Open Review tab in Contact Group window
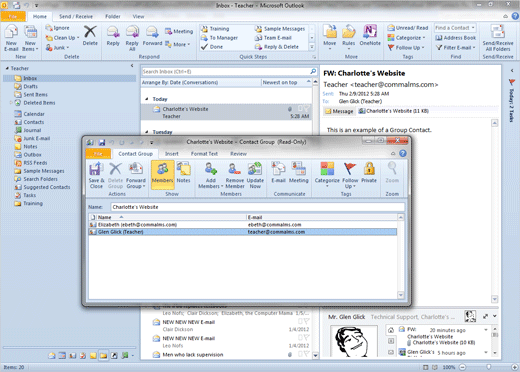 click(x=238, y=154)
